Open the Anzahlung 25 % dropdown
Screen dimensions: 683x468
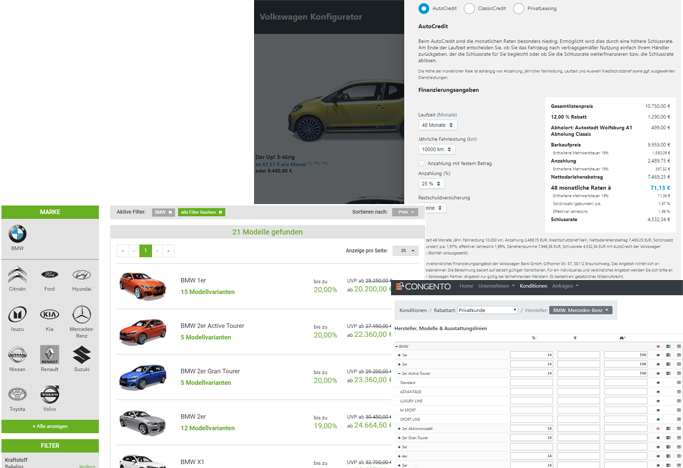[x=431, y=184]
